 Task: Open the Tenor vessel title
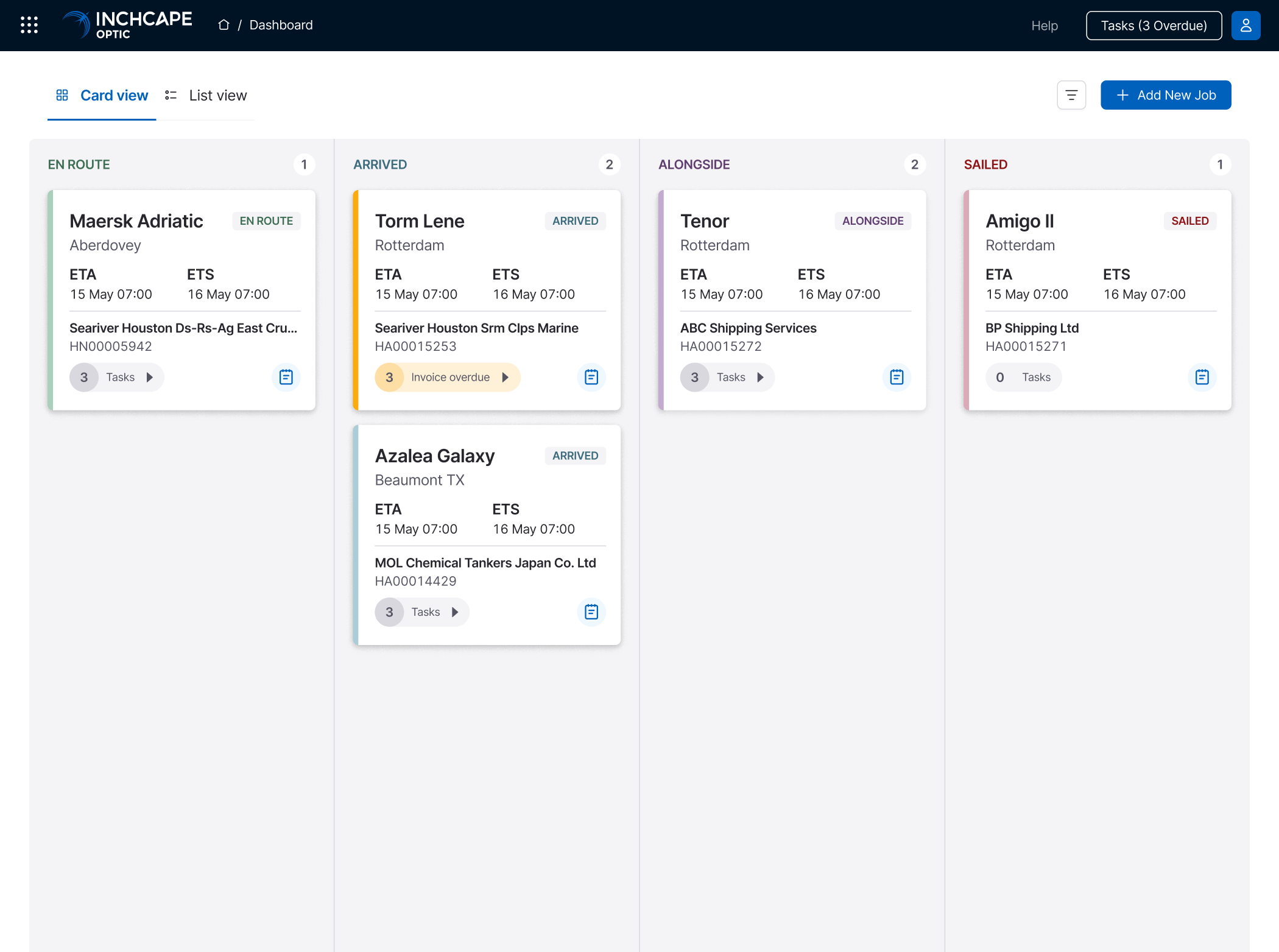tap(705, 220)
